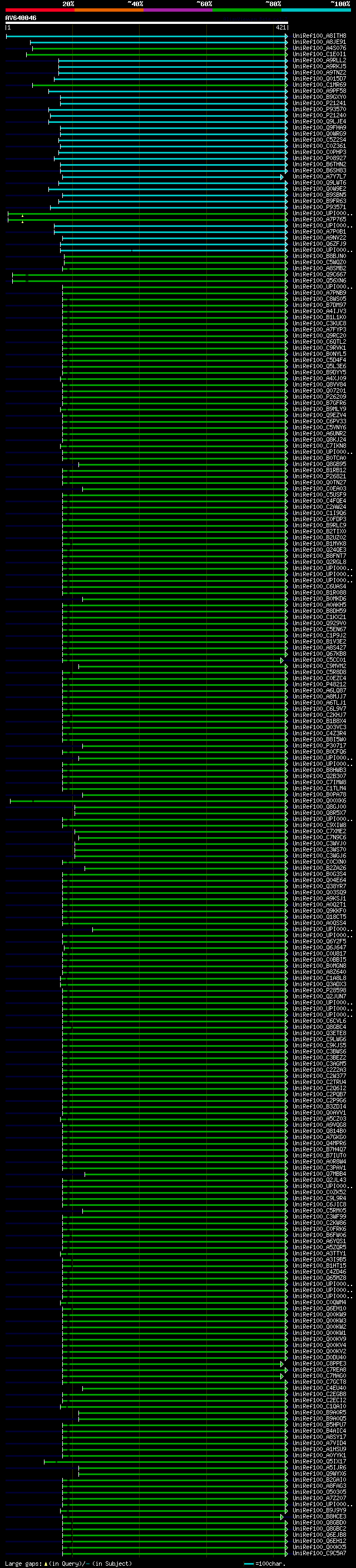The width and height of the screenshot is (356, 1568).
Task: Click the orange ~40% identity legend bar
Action: pos(109,10)
